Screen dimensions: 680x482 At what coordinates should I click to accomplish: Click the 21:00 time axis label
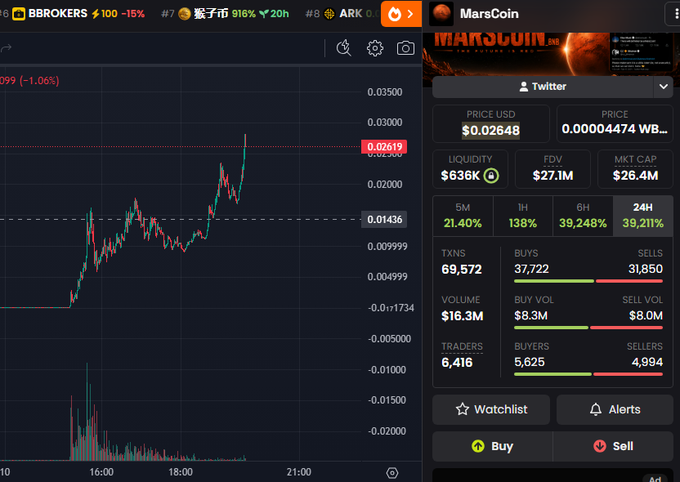coord(299,472)
